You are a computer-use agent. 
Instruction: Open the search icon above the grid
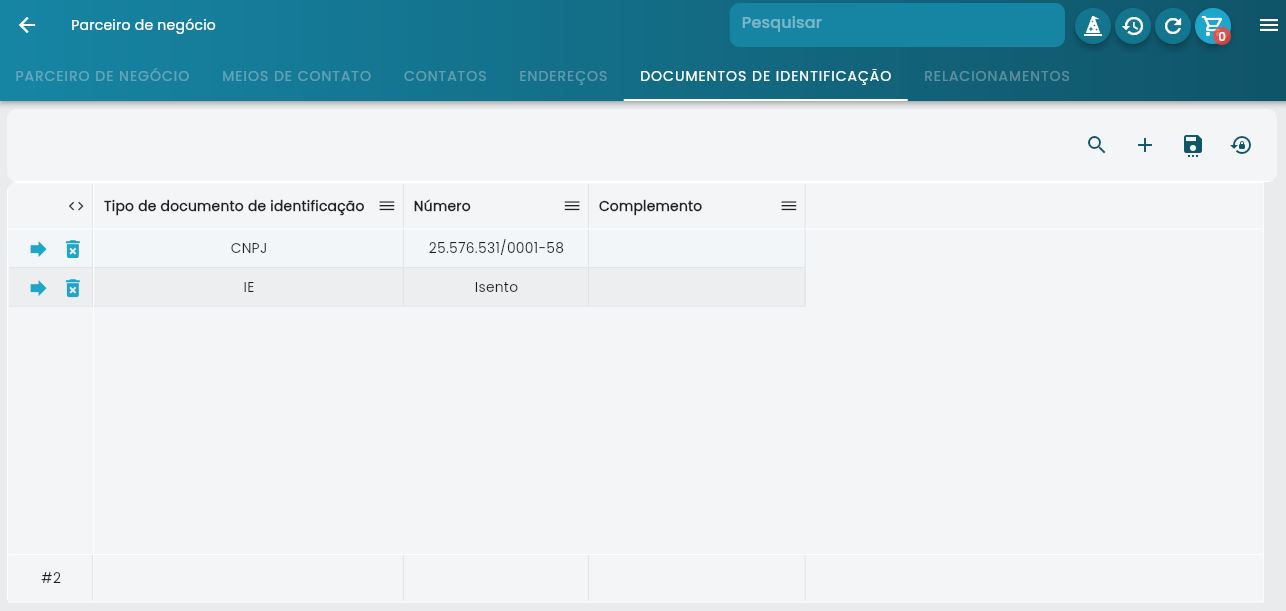point(1097,145)
